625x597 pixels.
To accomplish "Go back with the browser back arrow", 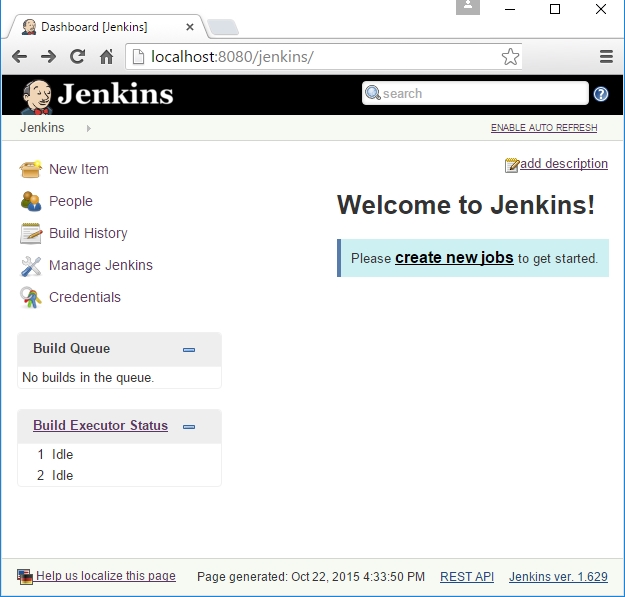I will [19, 57].
